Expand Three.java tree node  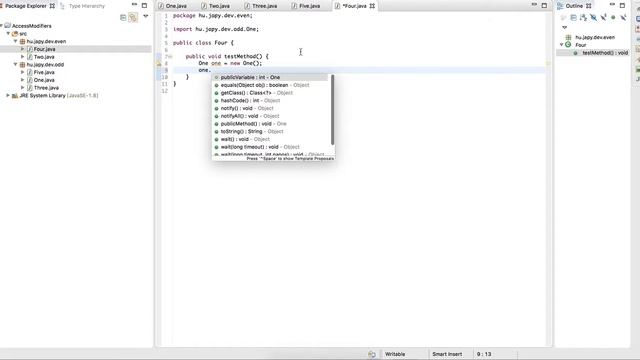(22, 88)
